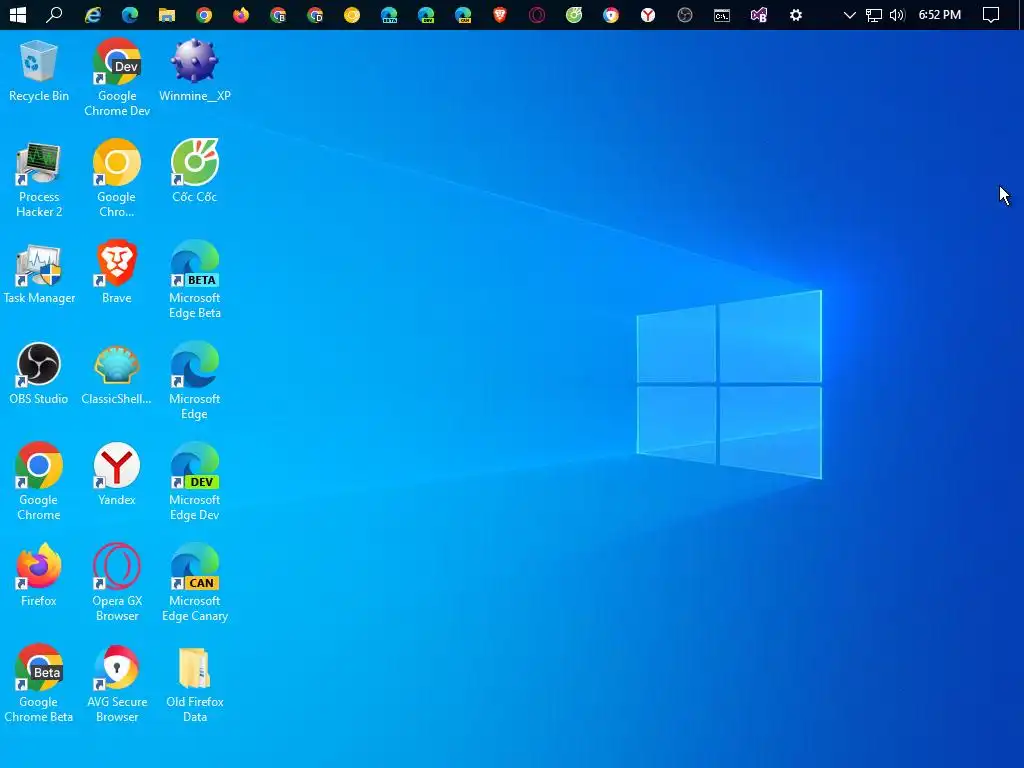The image size is (1024, 768).
Task: Select the Brave desktop shortcut
Action: tap(117, 273)
